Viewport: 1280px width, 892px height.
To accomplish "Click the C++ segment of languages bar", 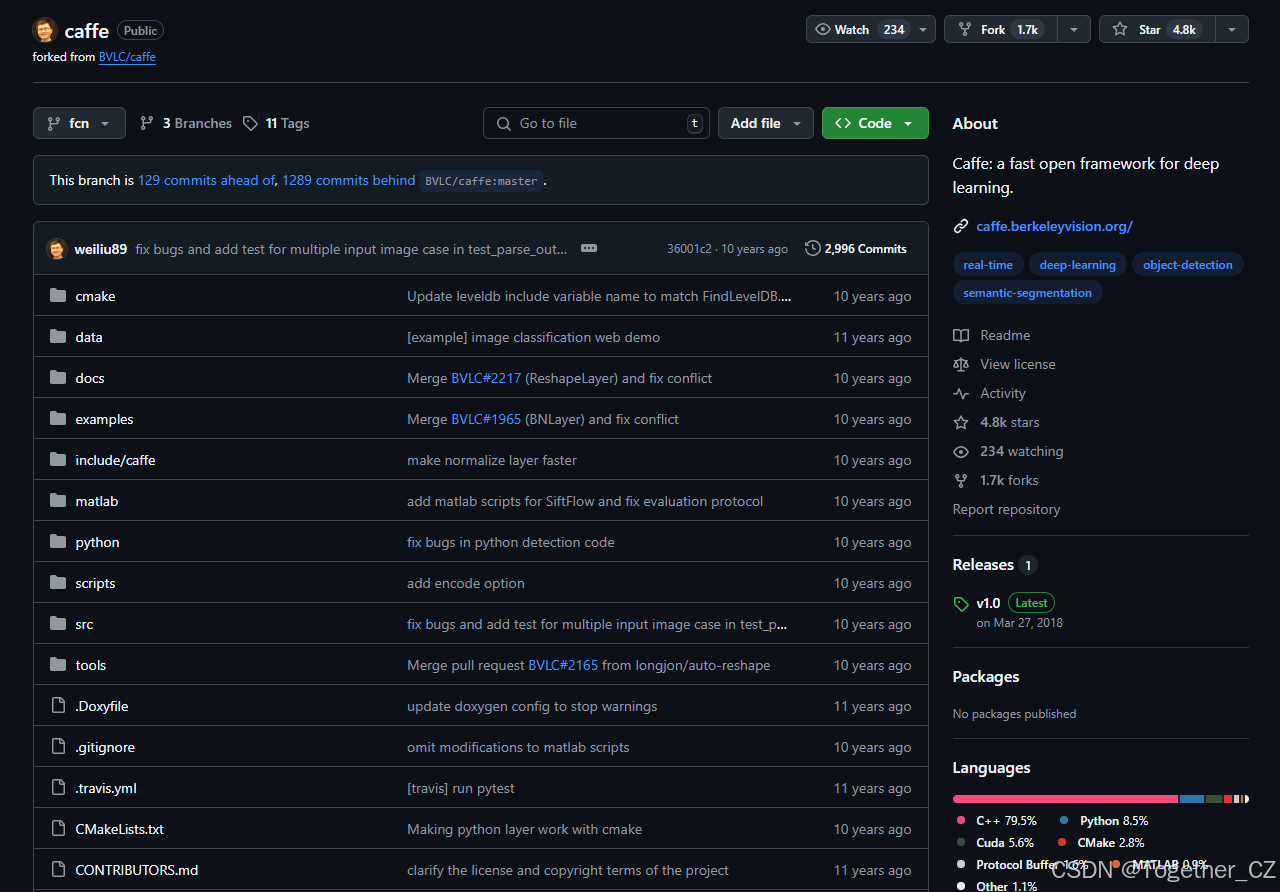I will (1065, 799).
